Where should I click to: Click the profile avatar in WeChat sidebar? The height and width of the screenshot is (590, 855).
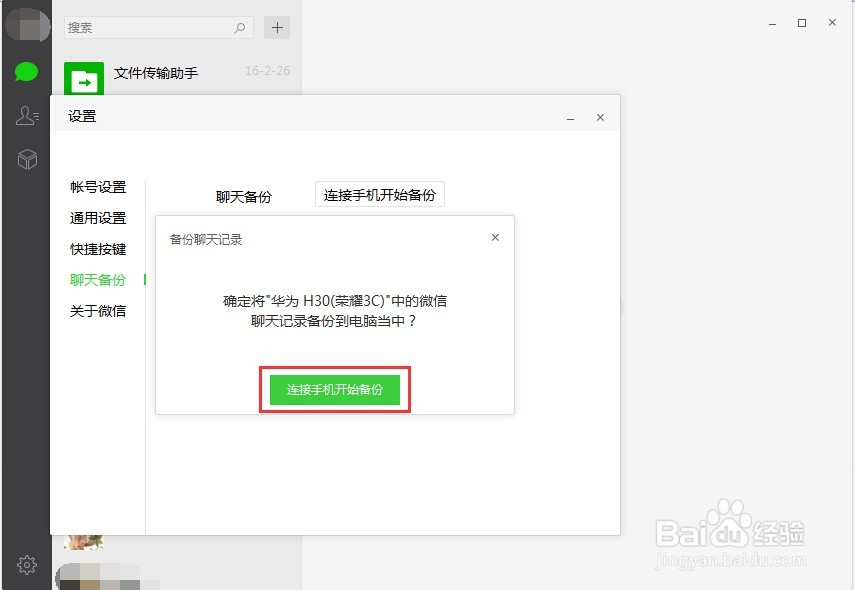pyautogui.click(x=27, y=25)
